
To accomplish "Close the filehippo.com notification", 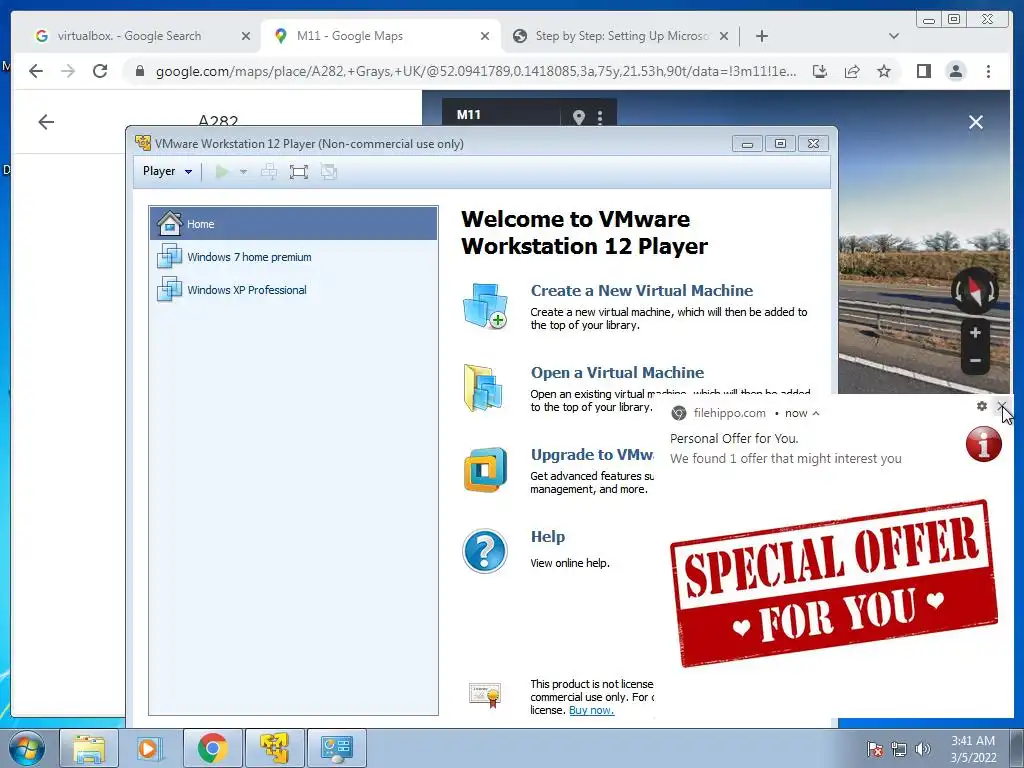I will tap(1002, 406).
